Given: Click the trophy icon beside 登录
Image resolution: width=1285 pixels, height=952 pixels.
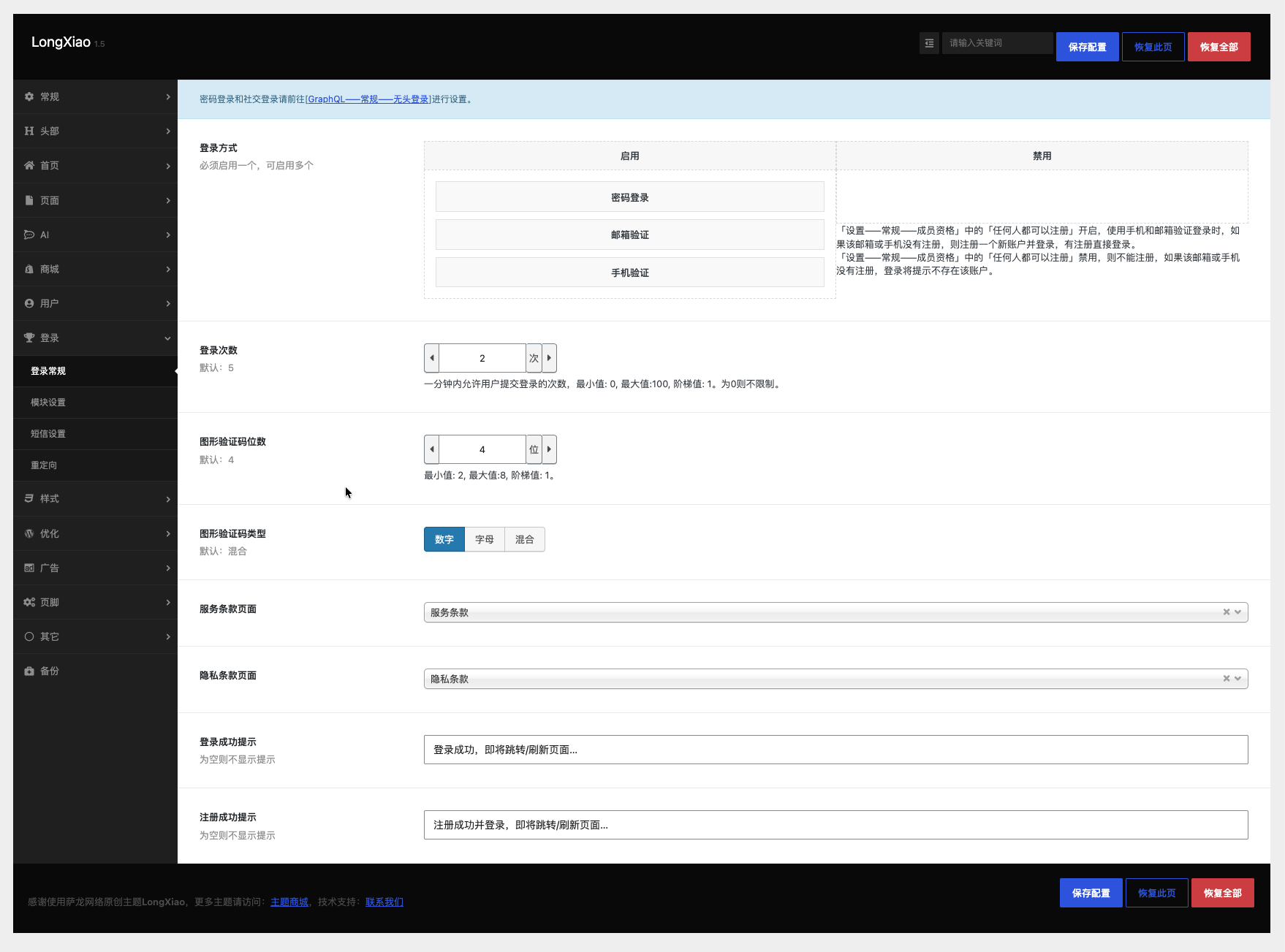Looking at the screenshot, I should coord(29,338).
